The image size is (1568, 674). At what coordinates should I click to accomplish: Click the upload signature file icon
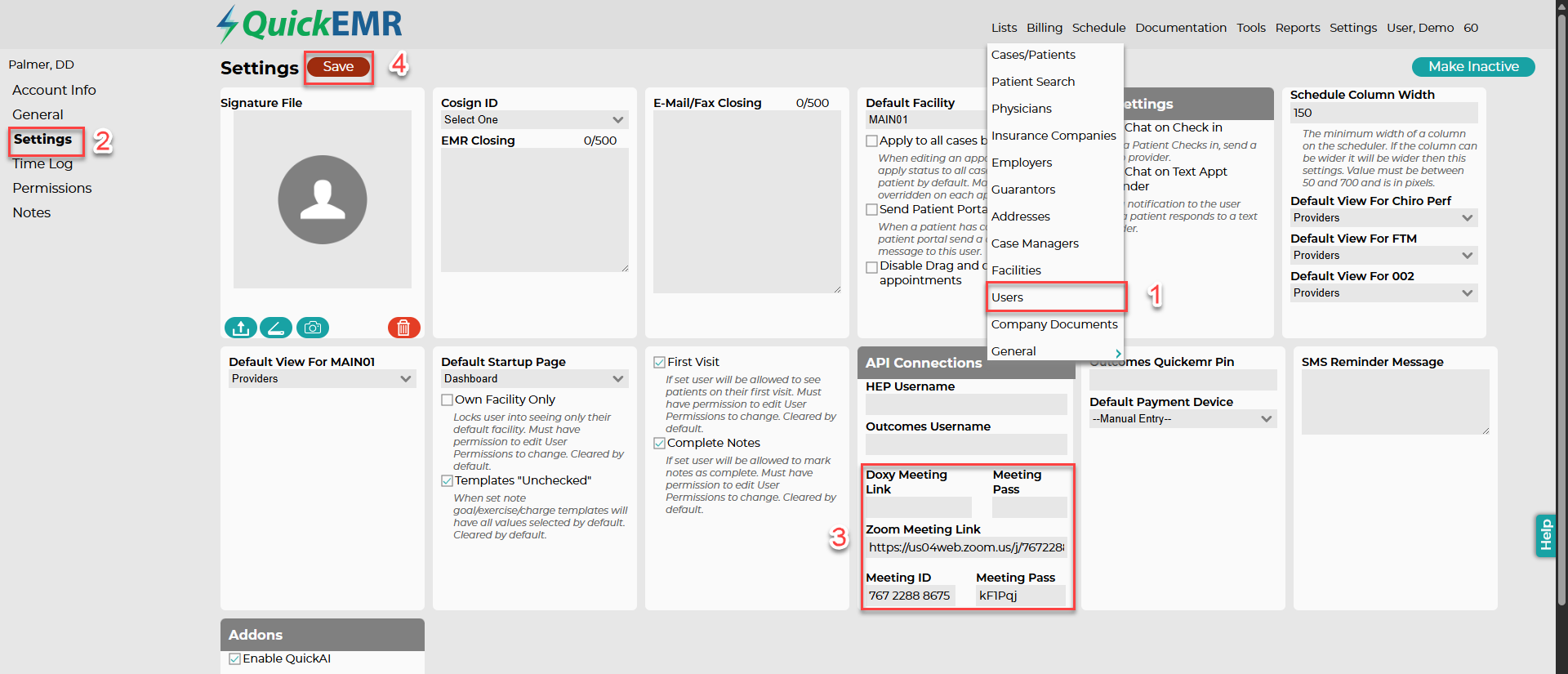pyautogui.click(x=241, y=328)
